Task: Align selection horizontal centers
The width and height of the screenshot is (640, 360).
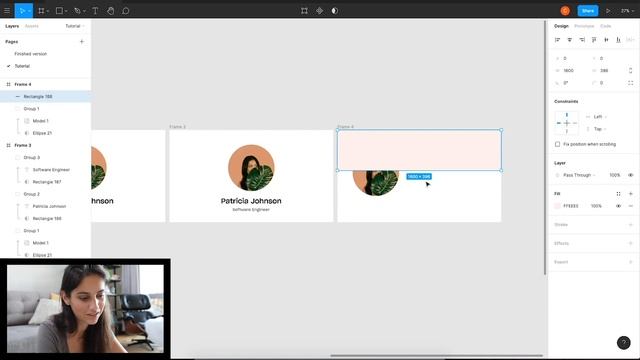Action: coord(570,40)
